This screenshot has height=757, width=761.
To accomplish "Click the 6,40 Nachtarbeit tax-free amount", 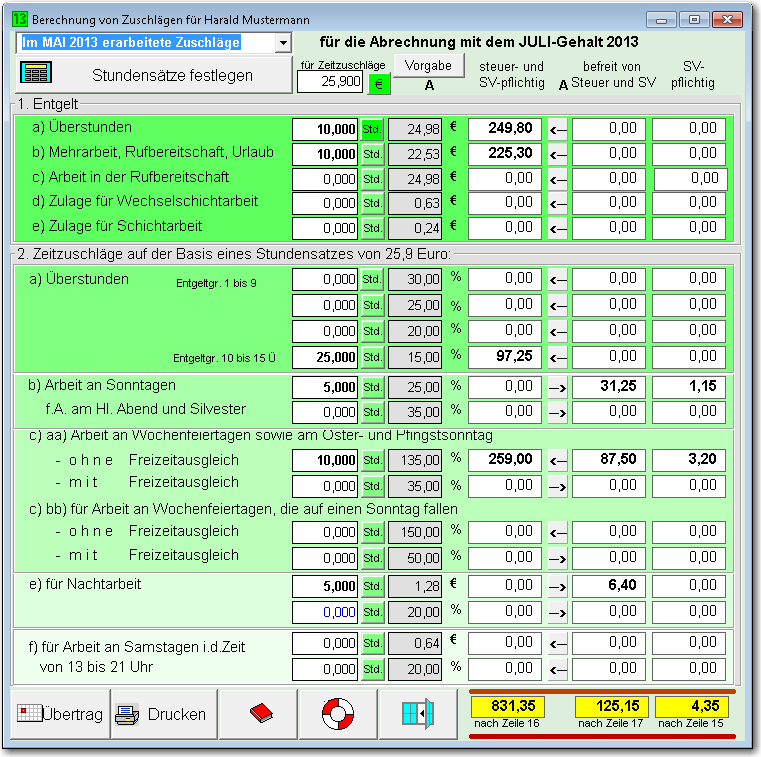I will click(609, 586).
